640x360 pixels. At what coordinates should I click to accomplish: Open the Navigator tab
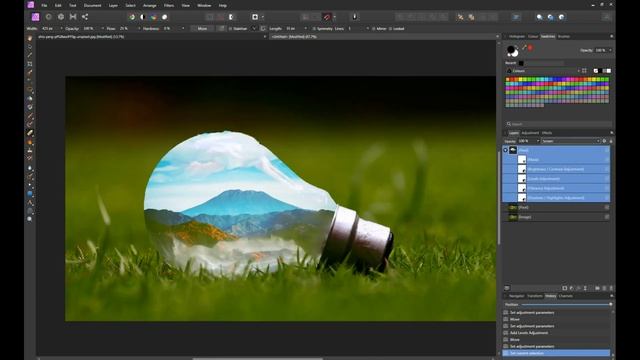click(516, 296)
